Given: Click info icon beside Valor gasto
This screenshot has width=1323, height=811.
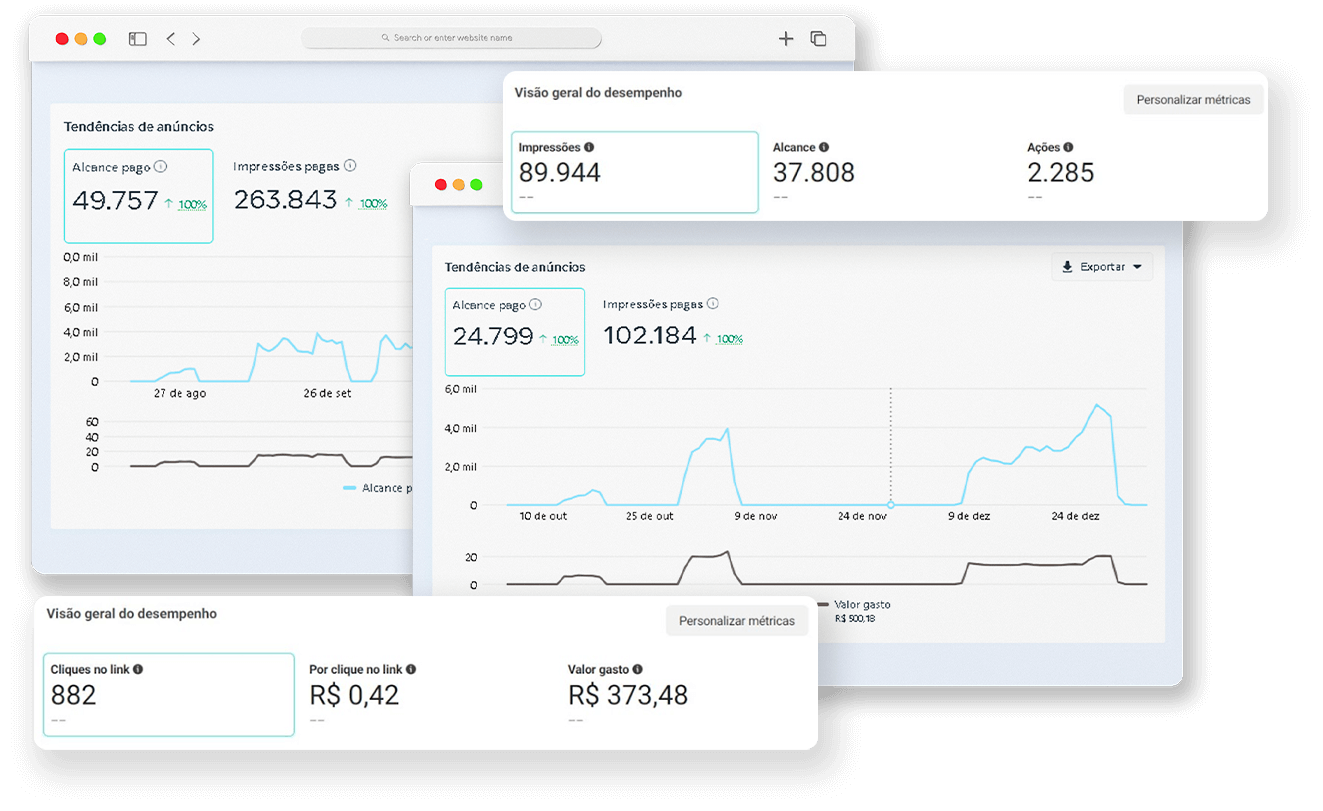Looking at the screenshot, I should pos(638,669).
